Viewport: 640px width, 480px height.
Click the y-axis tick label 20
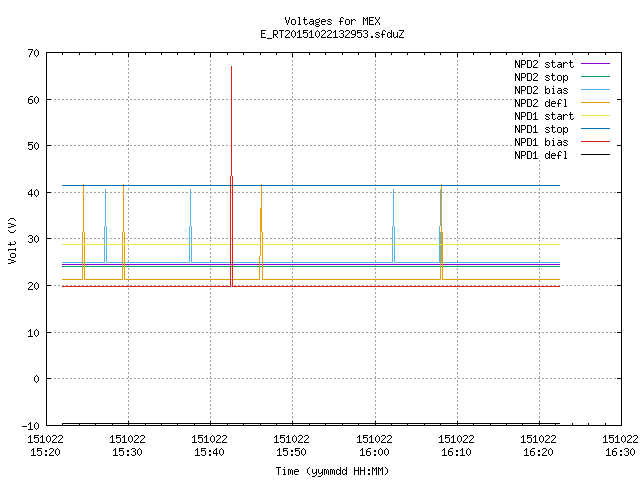(33, 286)
